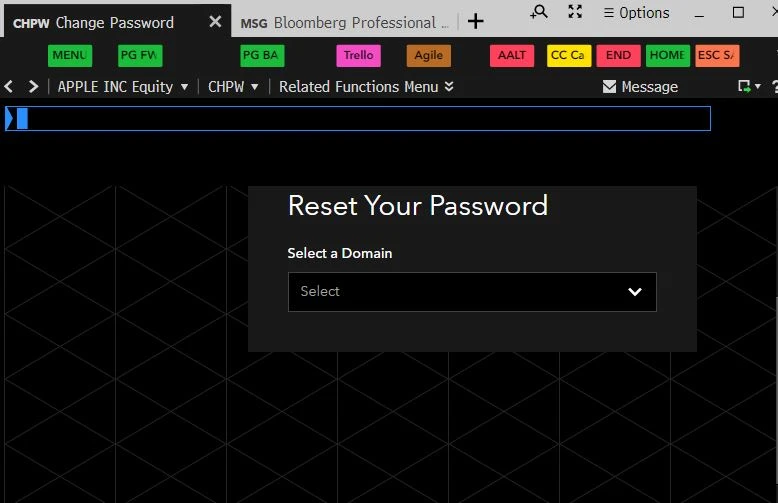Click the export panel icon at far right

(745, 87)
